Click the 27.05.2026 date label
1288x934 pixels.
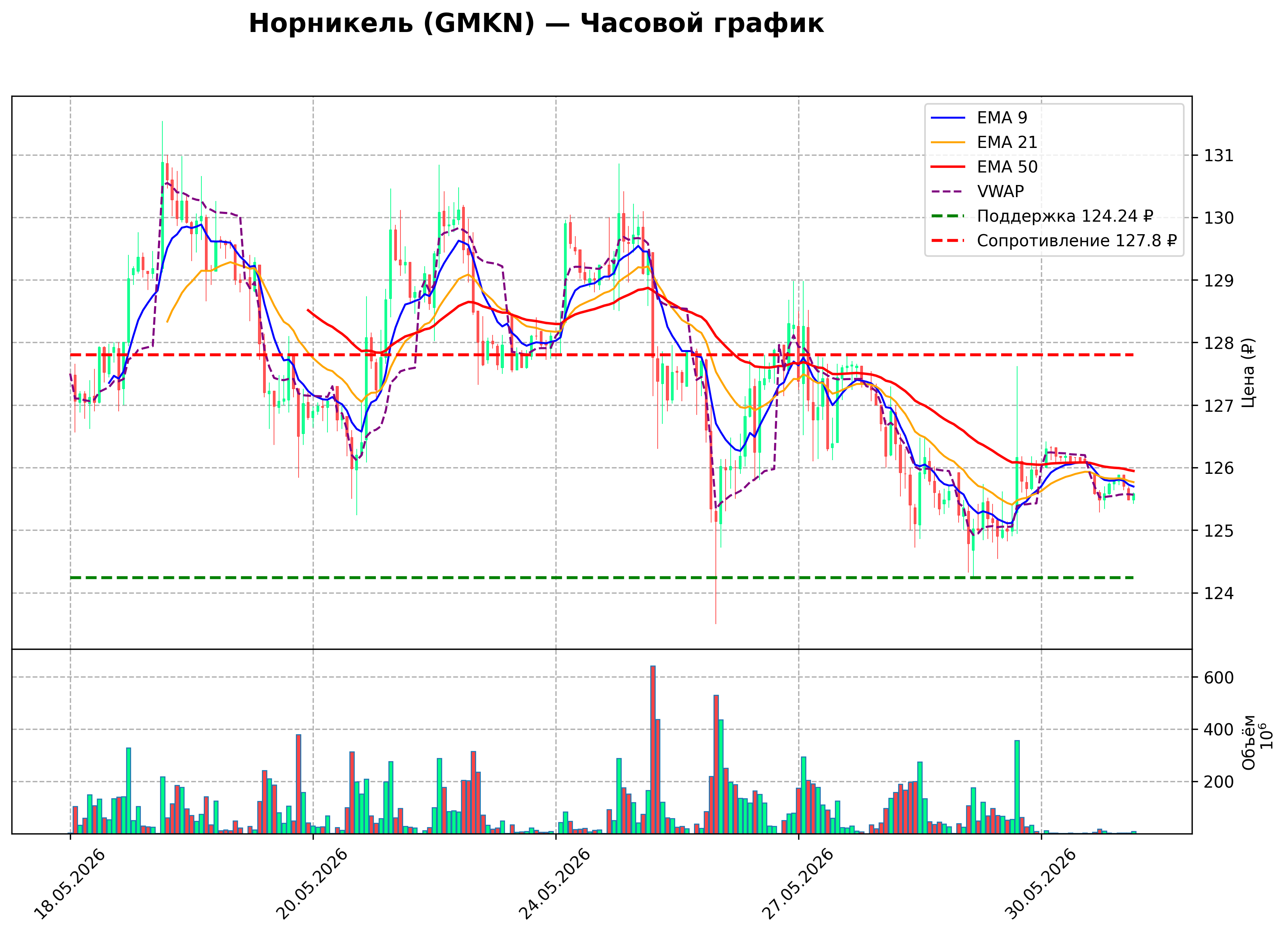click(797, 884)
